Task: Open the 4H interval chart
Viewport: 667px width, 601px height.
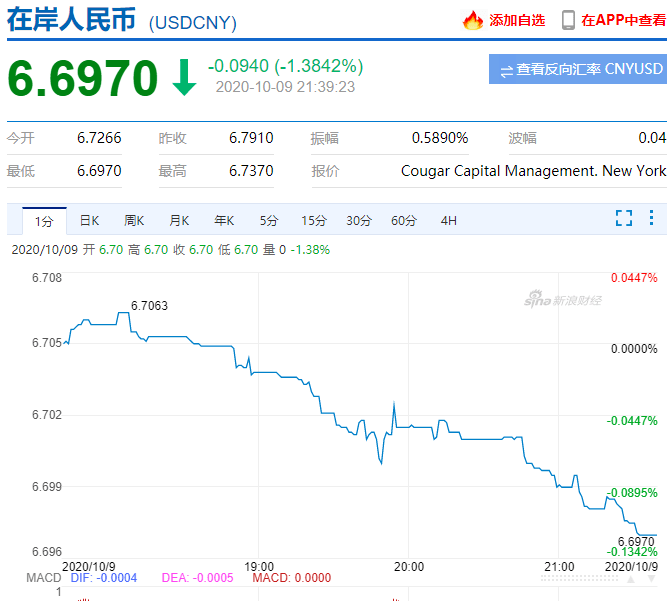Action: (449, 221)
